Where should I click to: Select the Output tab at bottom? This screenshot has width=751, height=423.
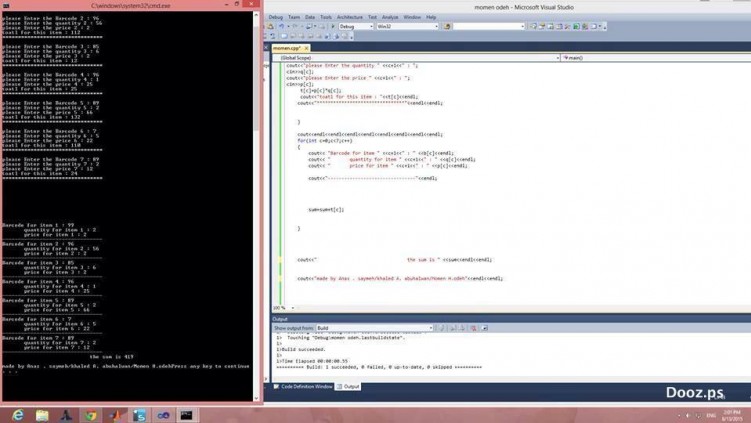pyautogui.click(x=348, y=386)
